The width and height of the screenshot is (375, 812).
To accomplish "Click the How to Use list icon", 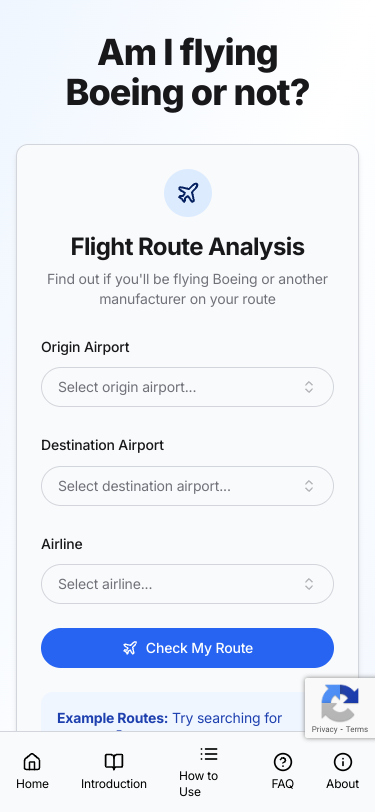I will click(x=209, y=753).
